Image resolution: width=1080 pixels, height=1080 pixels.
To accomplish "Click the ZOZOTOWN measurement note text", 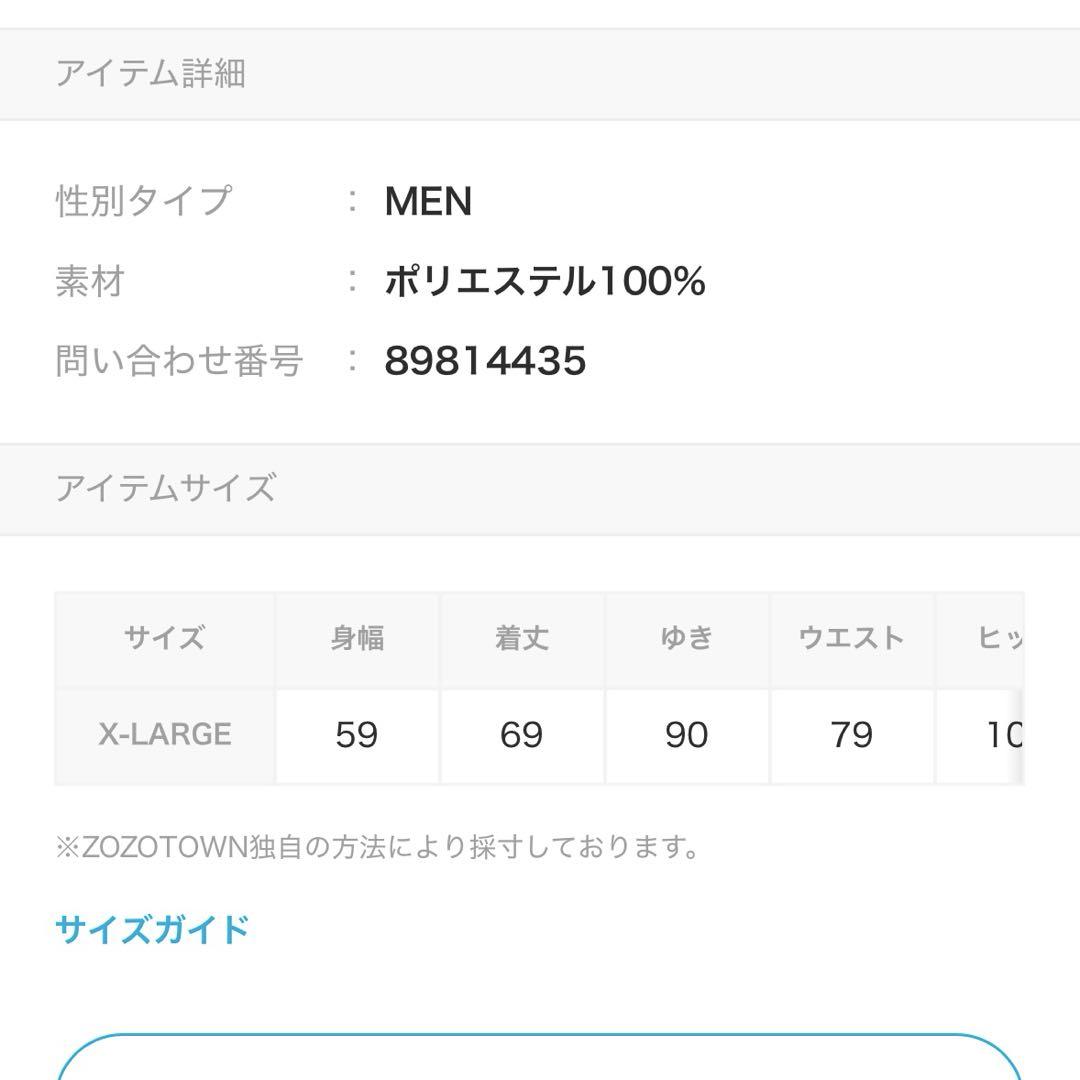I will pyautogui.click(x=377, y=847).
